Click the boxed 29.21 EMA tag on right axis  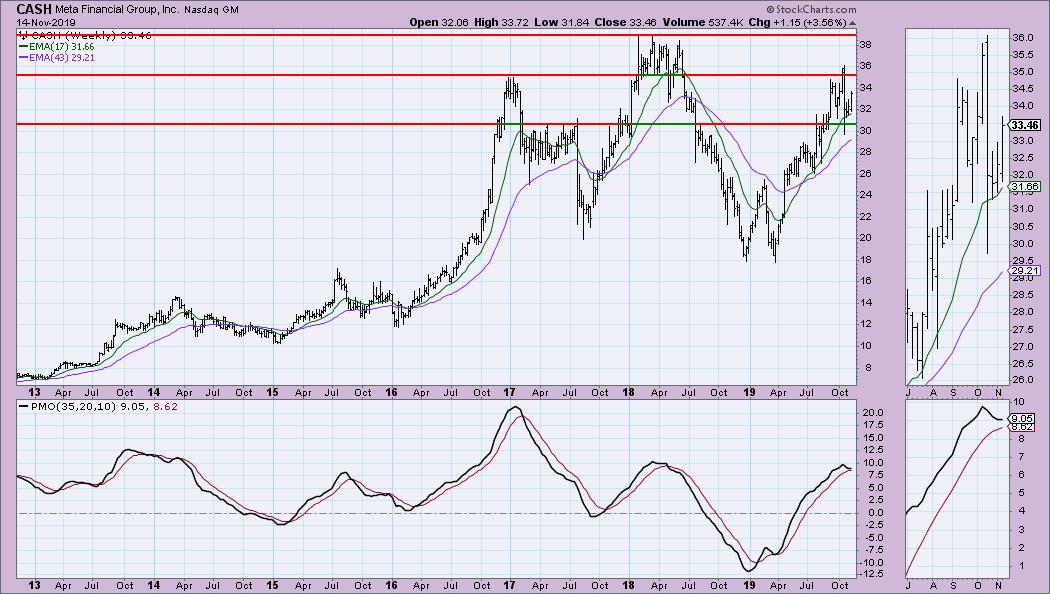(1025, 271)
